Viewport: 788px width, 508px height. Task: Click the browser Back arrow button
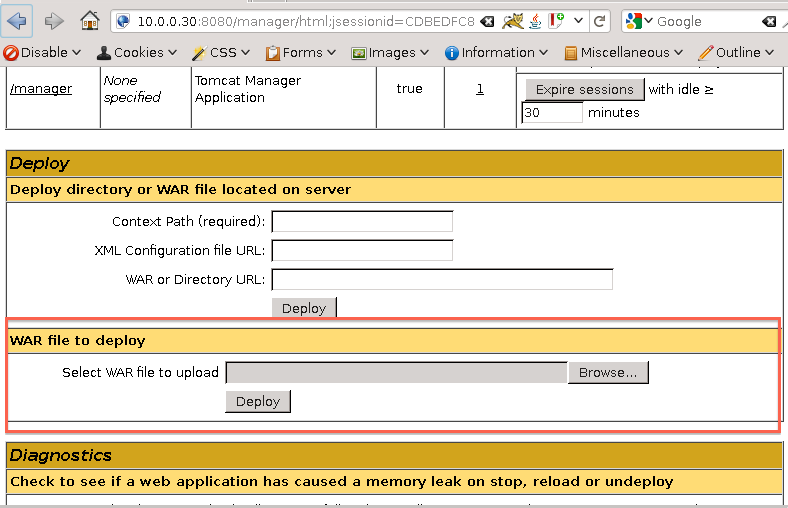[19, 20]
